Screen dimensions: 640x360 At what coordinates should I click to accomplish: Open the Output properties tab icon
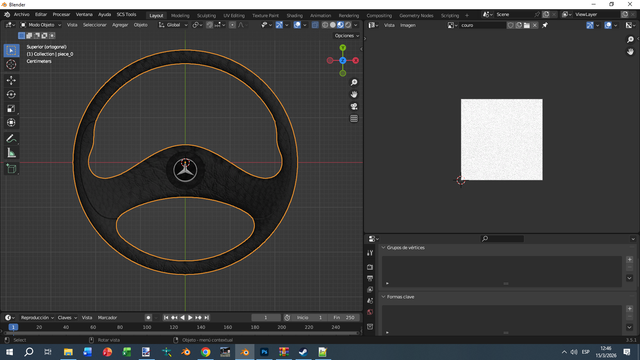pos(370,278)
